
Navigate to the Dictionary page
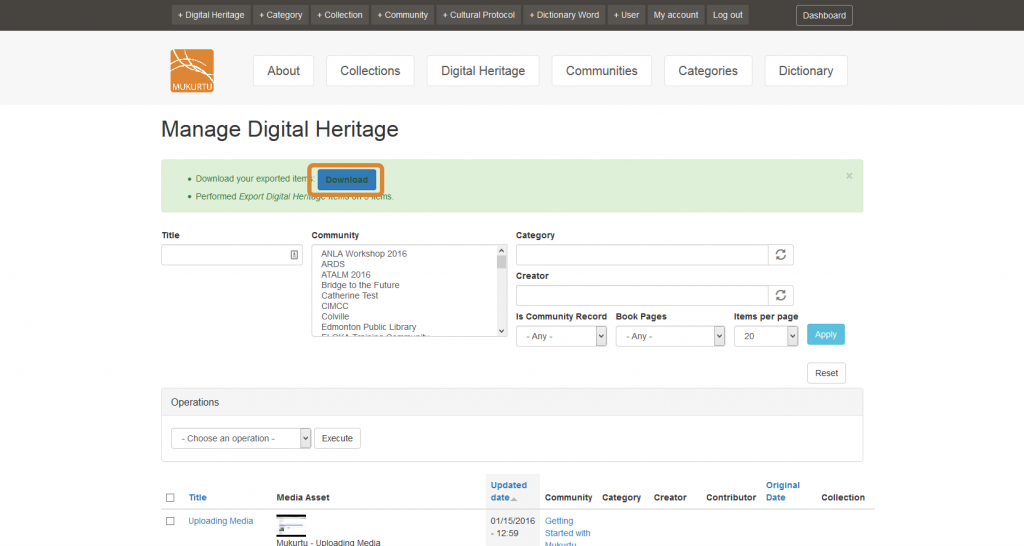click(806, 71)
